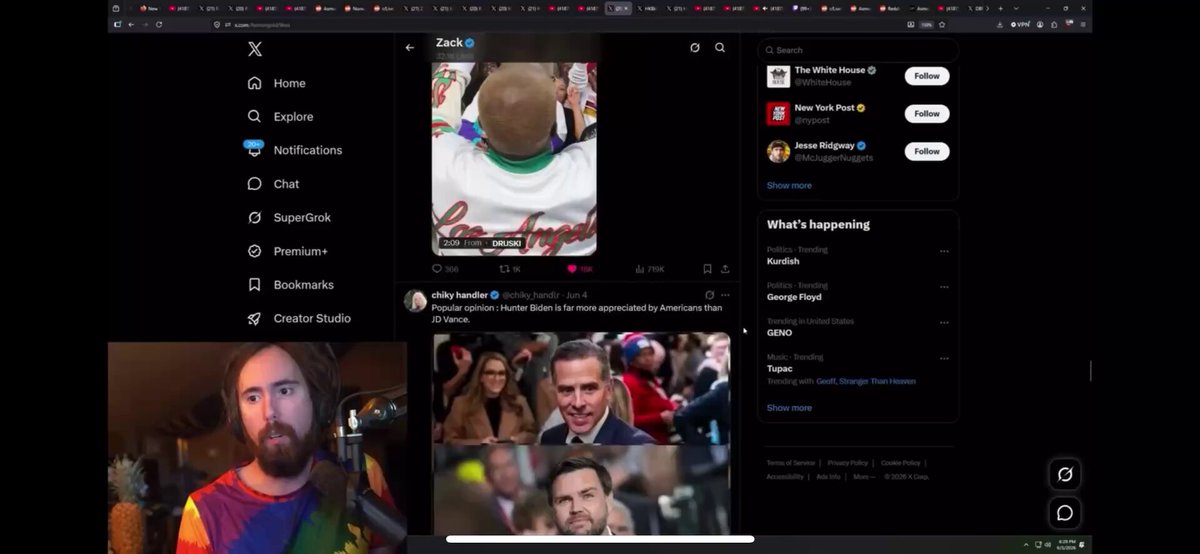1200x554 pixels.
Task: Open more options for George Floyd trend
Action: (944, 287)
